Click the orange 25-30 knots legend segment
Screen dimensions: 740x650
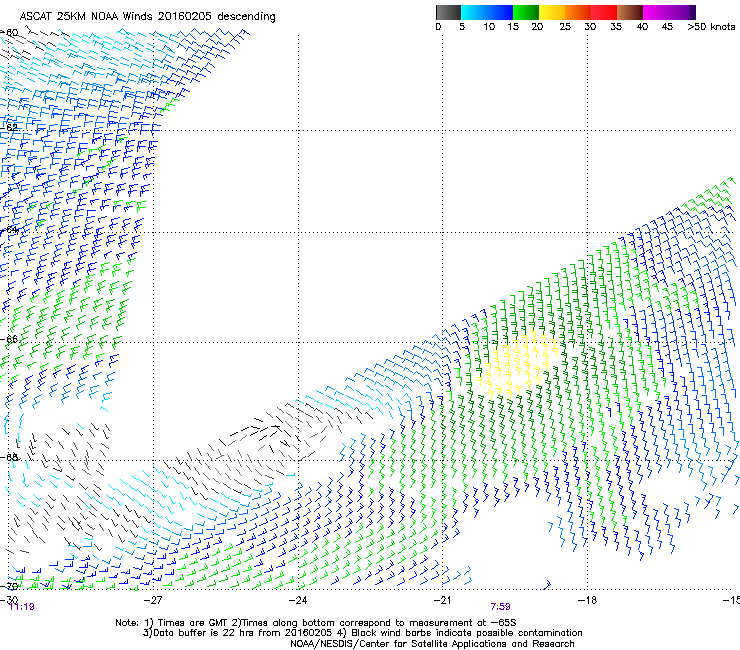tap(578, 12)
